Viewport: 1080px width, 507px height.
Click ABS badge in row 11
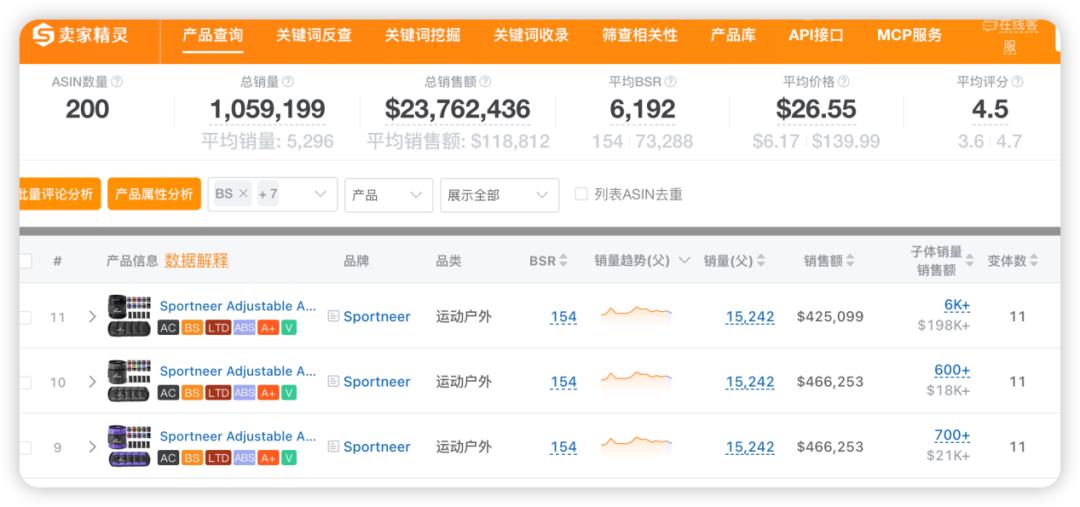tap(245, 328)
